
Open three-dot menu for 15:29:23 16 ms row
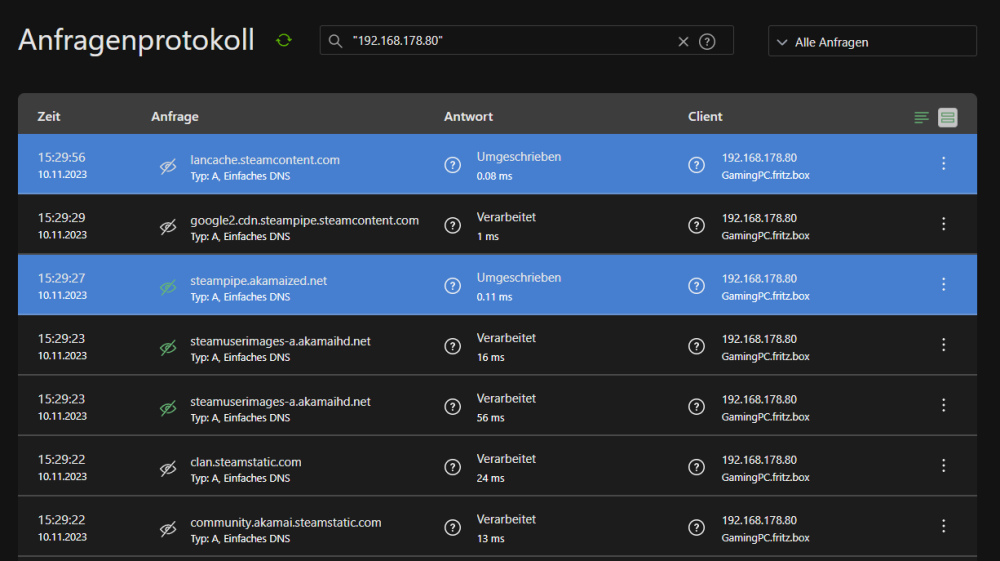(943, 345)
